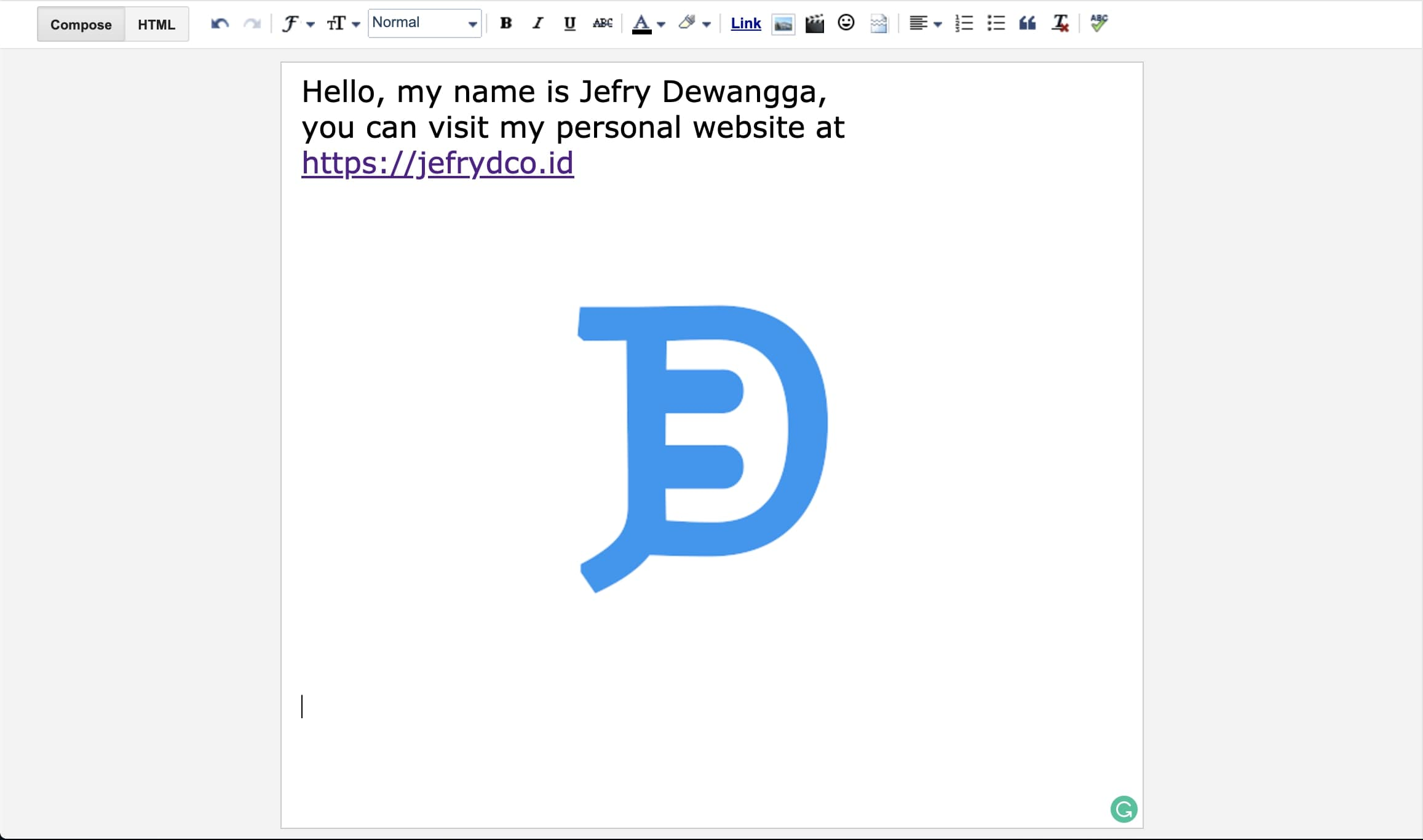This screenshot has height=840, width=1423.
Task: Click the Link button in toolbar
Action: pos(745,23)
